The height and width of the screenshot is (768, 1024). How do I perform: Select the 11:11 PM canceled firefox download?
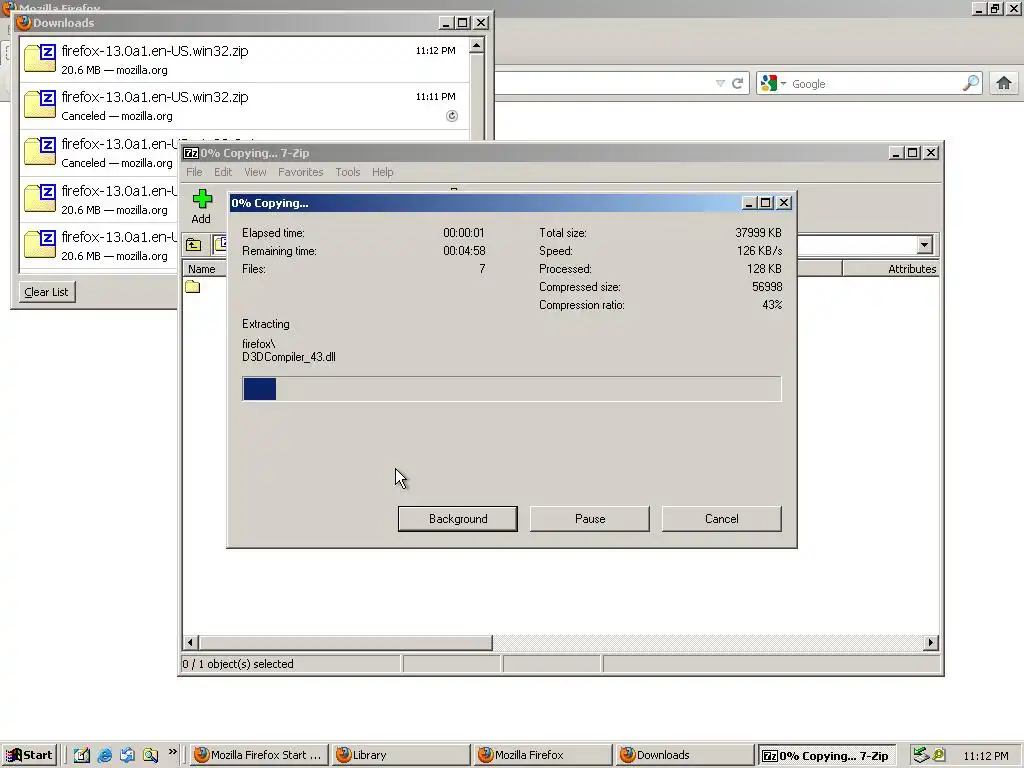pos(244,106)
